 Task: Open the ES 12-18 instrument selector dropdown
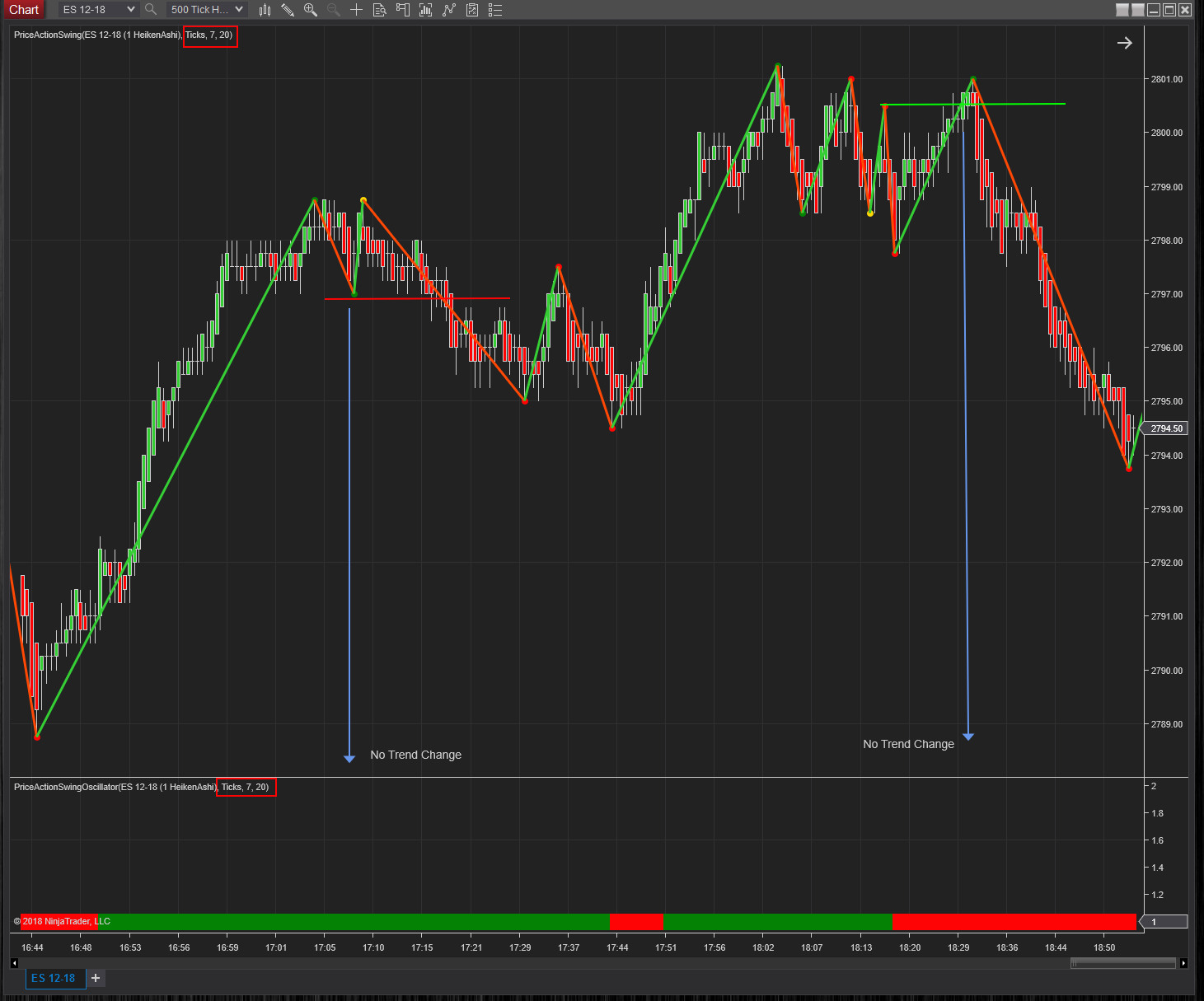[x=98, y=10]
